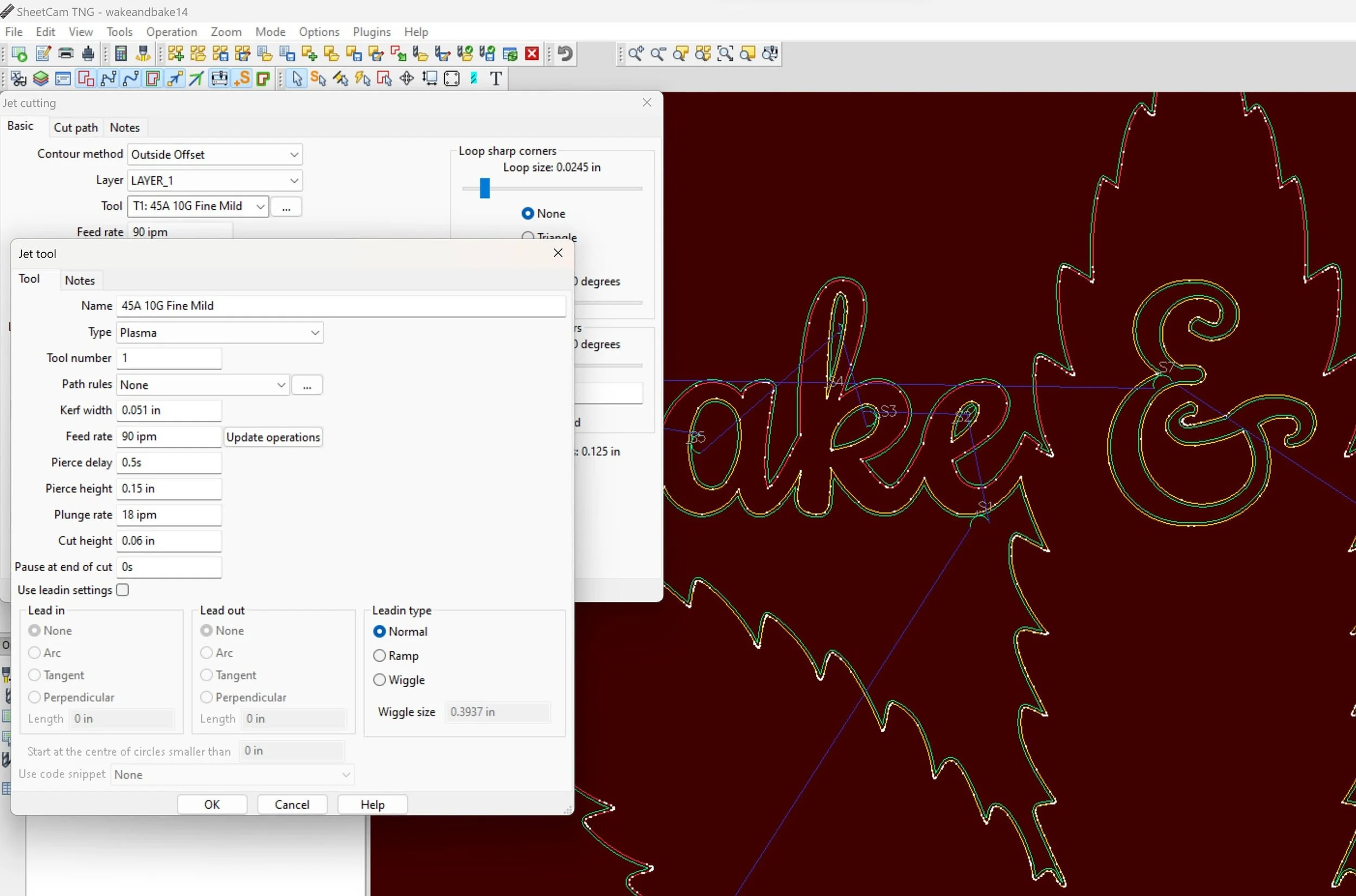Switch to the Cut path tab
This screenshot has width=1356, height=896.
click(75, 127)
